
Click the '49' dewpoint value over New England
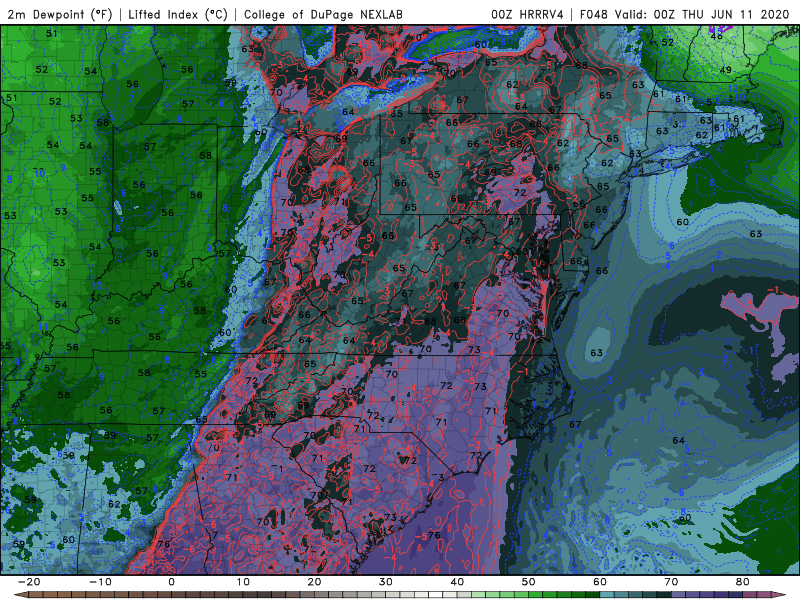point(725,70)
